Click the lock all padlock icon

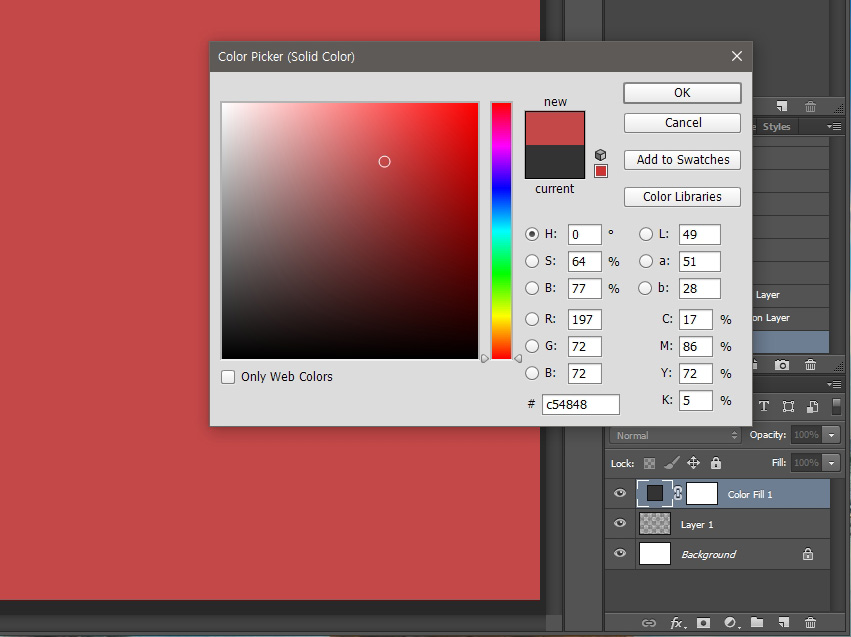pos(716,463)
